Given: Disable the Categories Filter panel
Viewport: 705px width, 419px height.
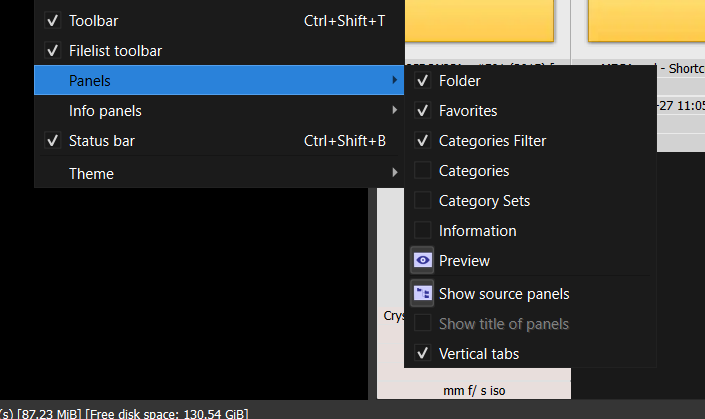Looking at the screenshot, I should click(x=422, y=141).
